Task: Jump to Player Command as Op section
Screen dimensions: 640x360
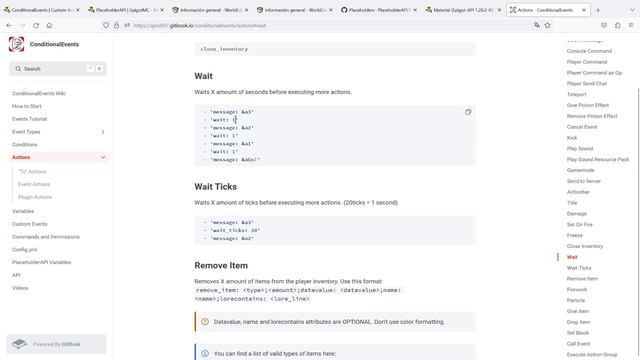Action: click(x=594, y=73)
